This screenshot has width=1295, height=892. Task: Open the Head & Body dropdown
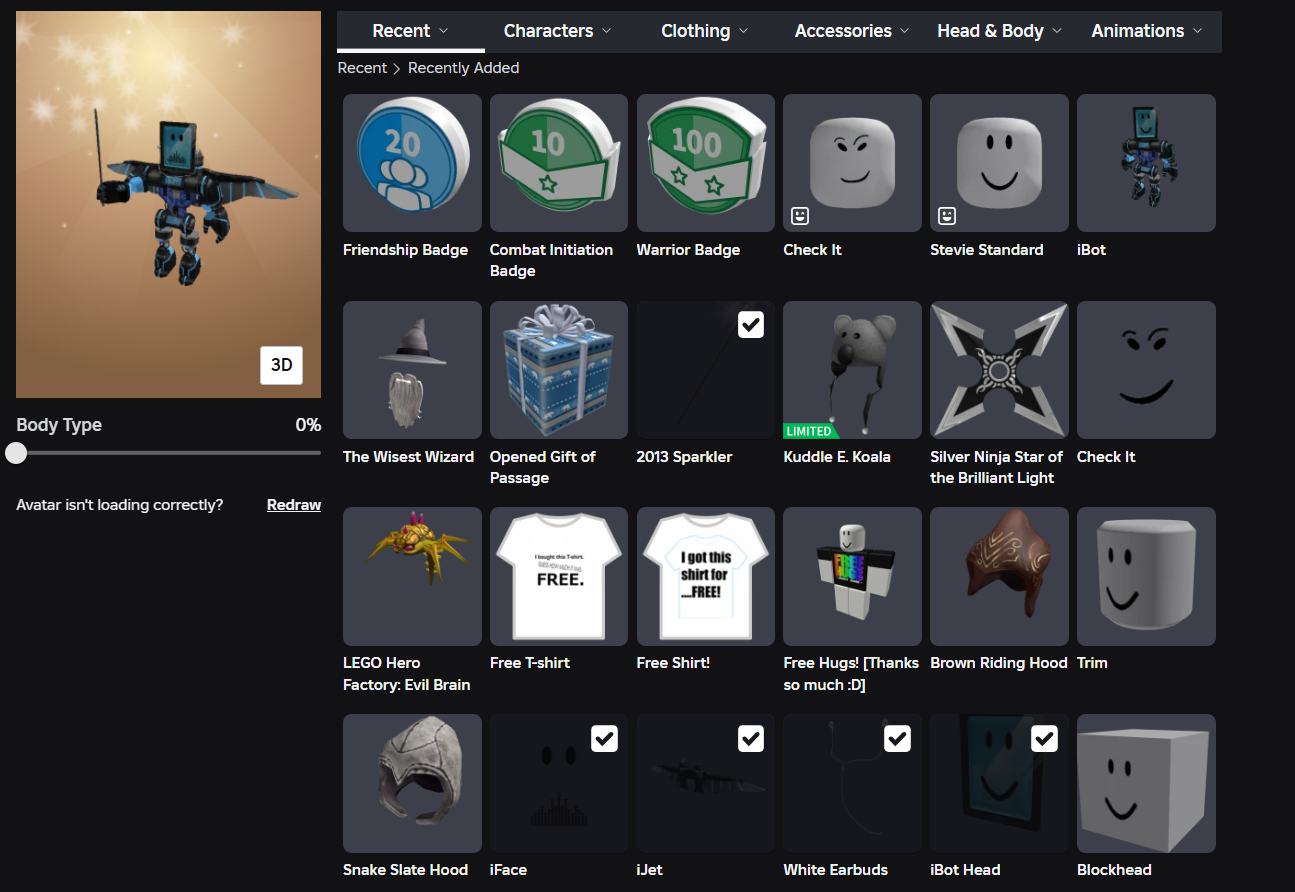(1000, 31)
